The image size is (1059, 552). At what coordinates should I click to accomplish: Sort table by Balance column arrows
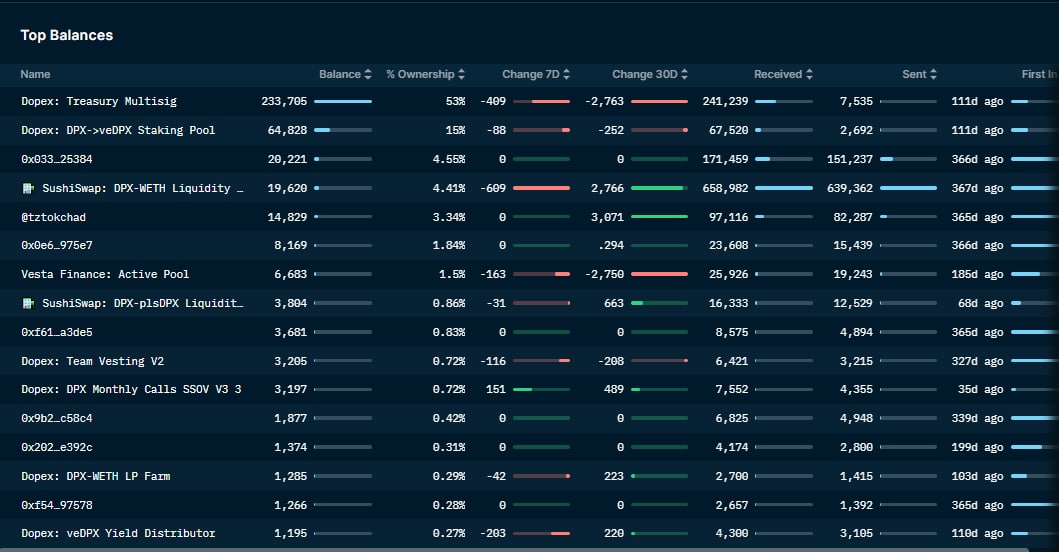click(368, 74)
